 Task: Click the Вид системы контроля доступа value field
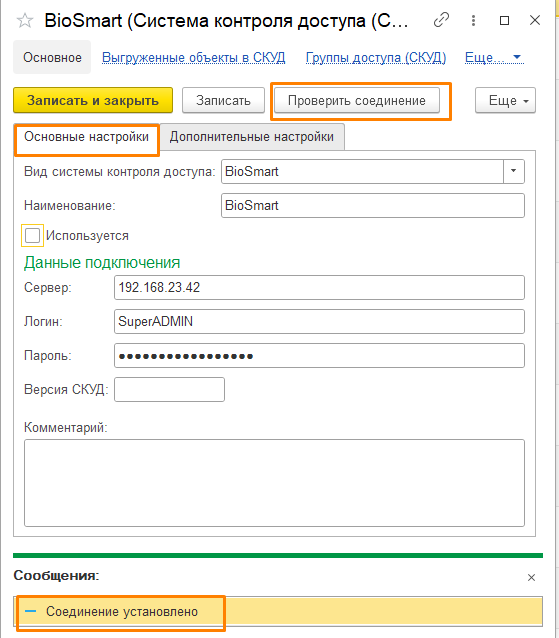362,171
